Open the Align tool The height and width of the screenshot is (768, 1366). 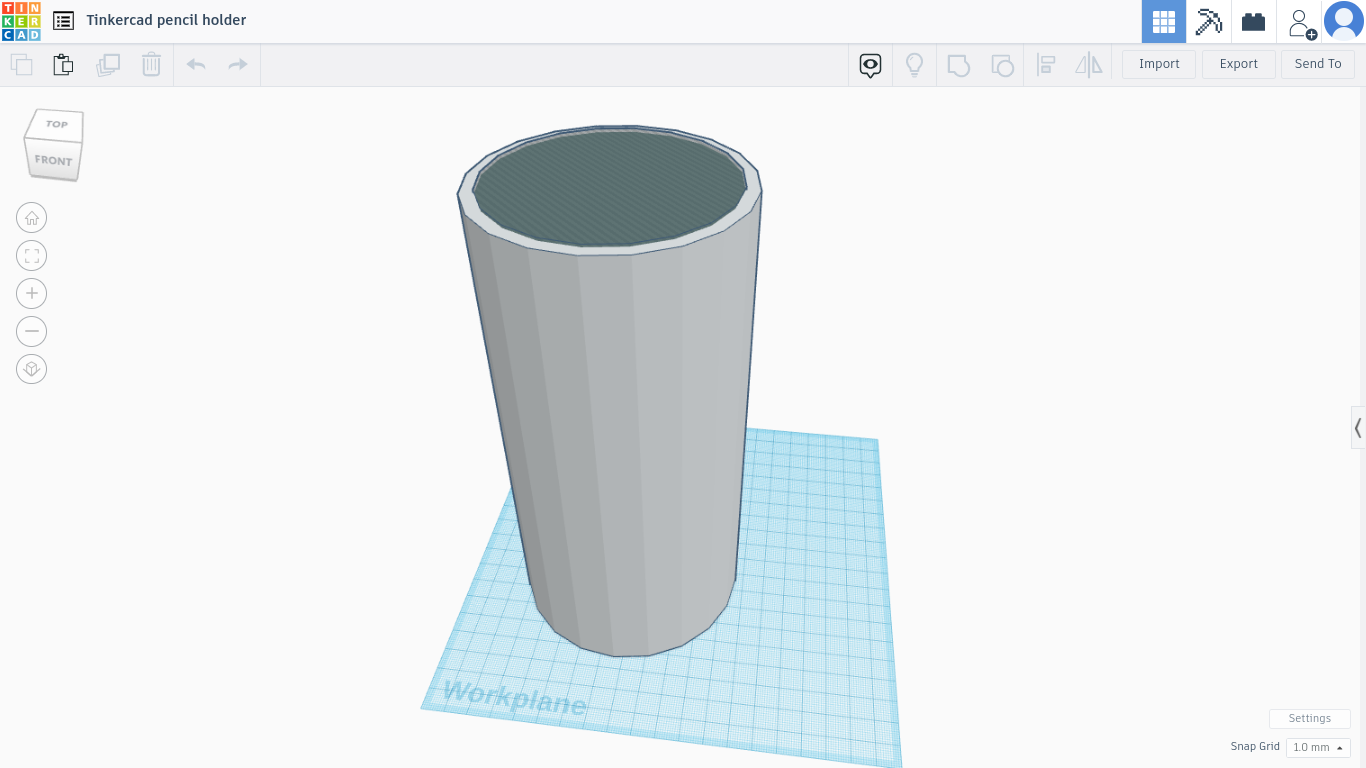pos(1046,65)
